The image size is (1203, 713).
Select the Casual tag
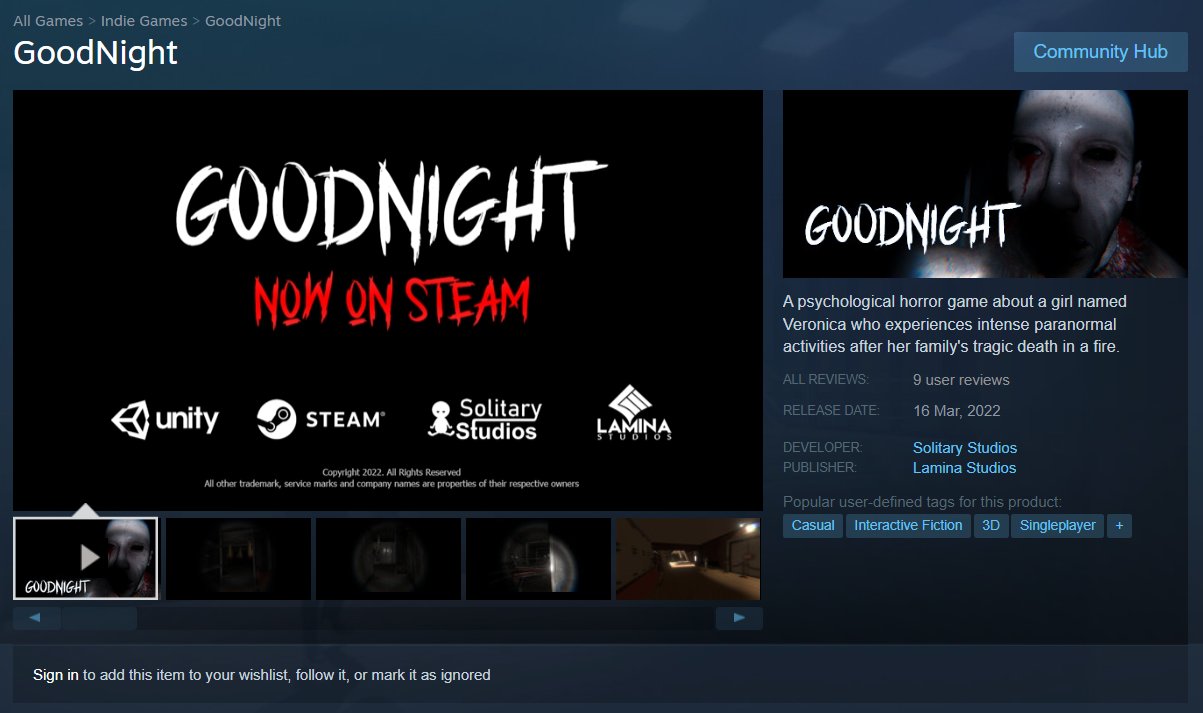[x=813, y=525]
